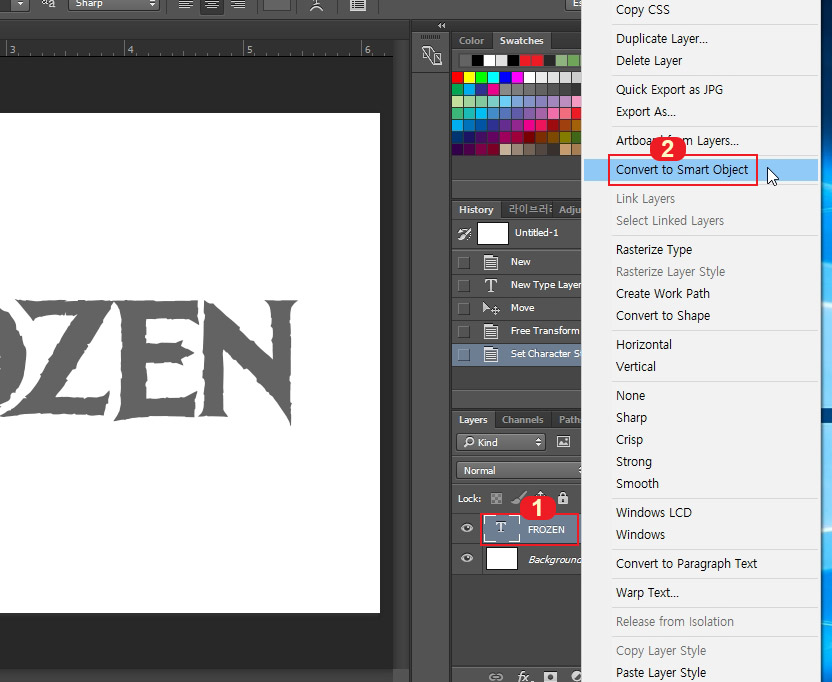Open the text color box in options bar
The height and width of the screenshot is (682, 832).
pos(277,5)
